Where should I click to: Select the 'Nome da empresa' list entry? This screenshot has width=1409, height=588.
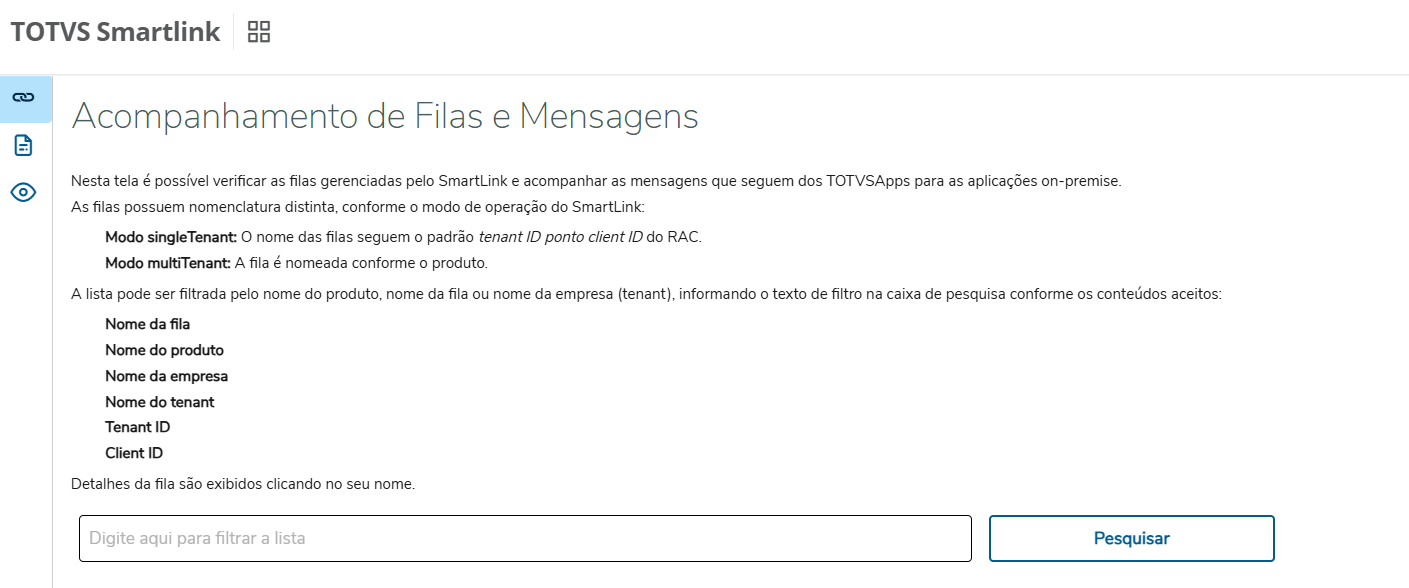point(166,376)
